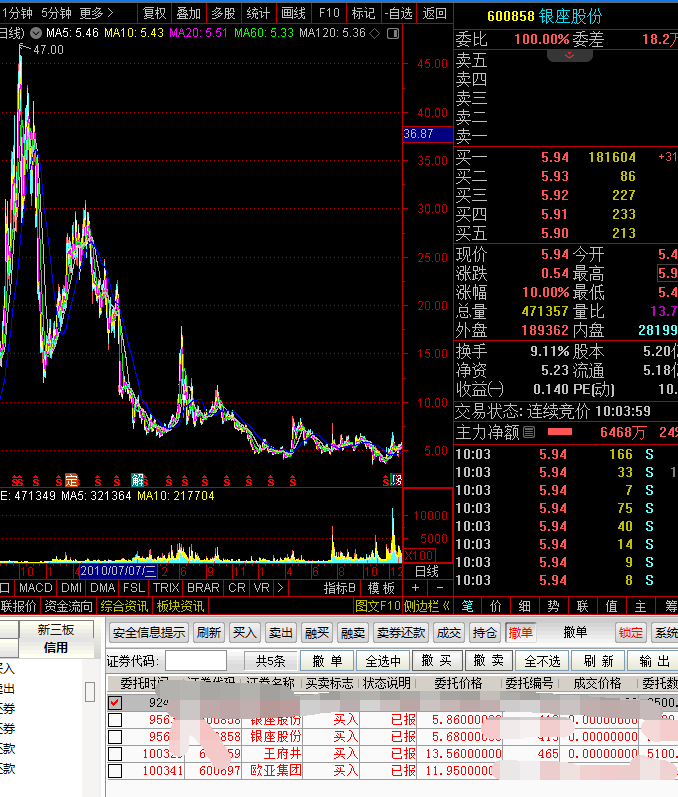Open the 板块资讯 tab
The width and height of the screenshot is (678, 797).
(x=180, y=606)
